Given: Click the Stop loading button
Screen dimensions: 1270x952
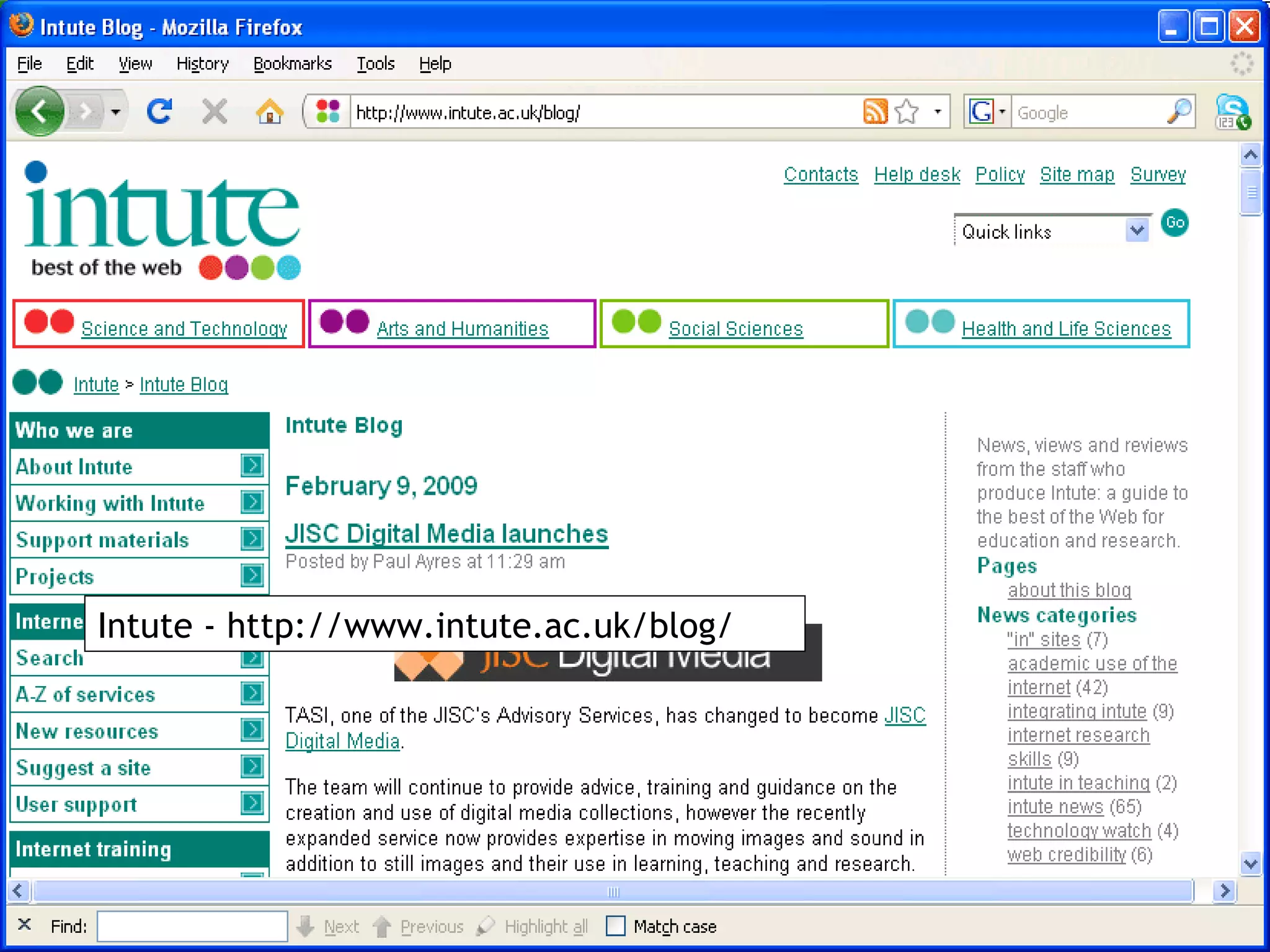Looking at the screenshot, I should coord(215,112).
